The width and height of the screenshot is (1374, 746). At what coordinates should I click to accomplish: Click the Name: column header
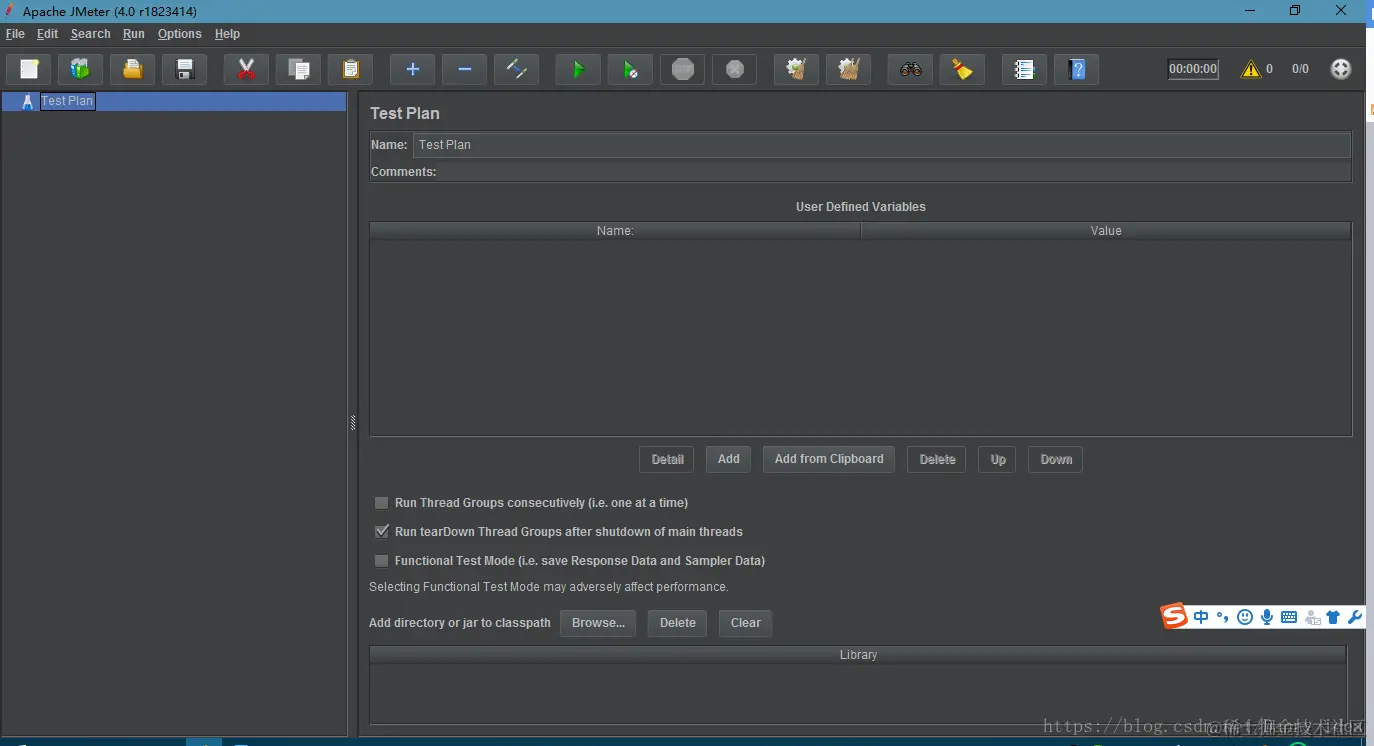[615, 230]
